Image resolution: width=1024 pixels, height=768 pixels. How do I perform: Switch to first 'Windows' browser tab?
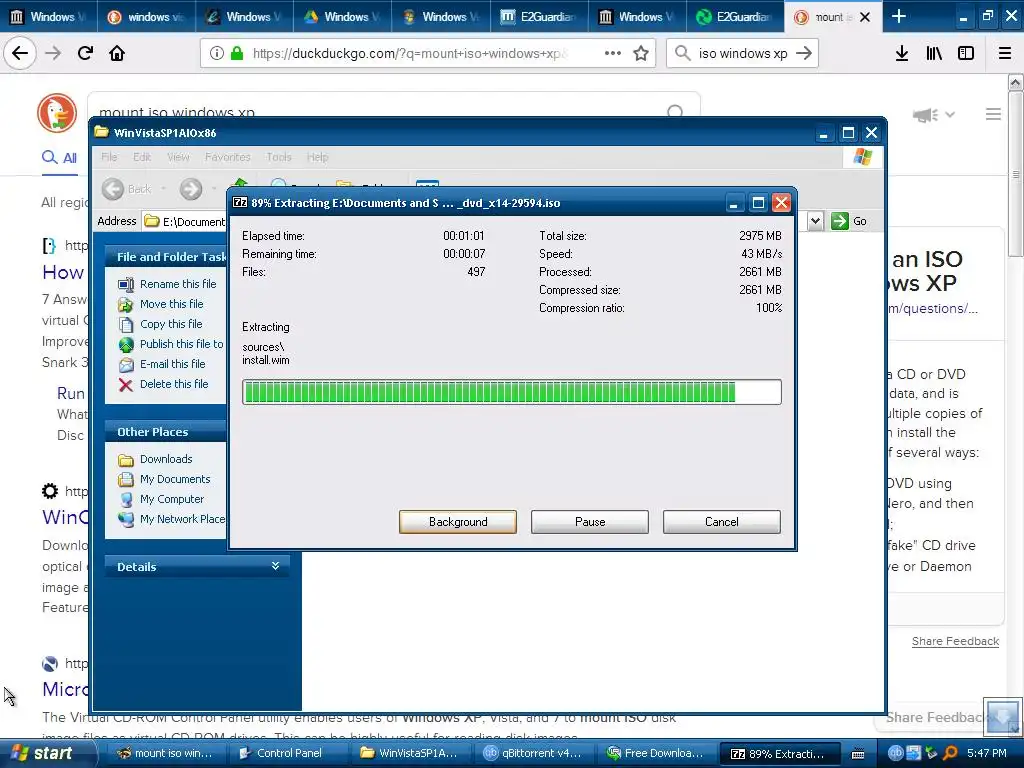pyautogui.click(x=49, y=16)
